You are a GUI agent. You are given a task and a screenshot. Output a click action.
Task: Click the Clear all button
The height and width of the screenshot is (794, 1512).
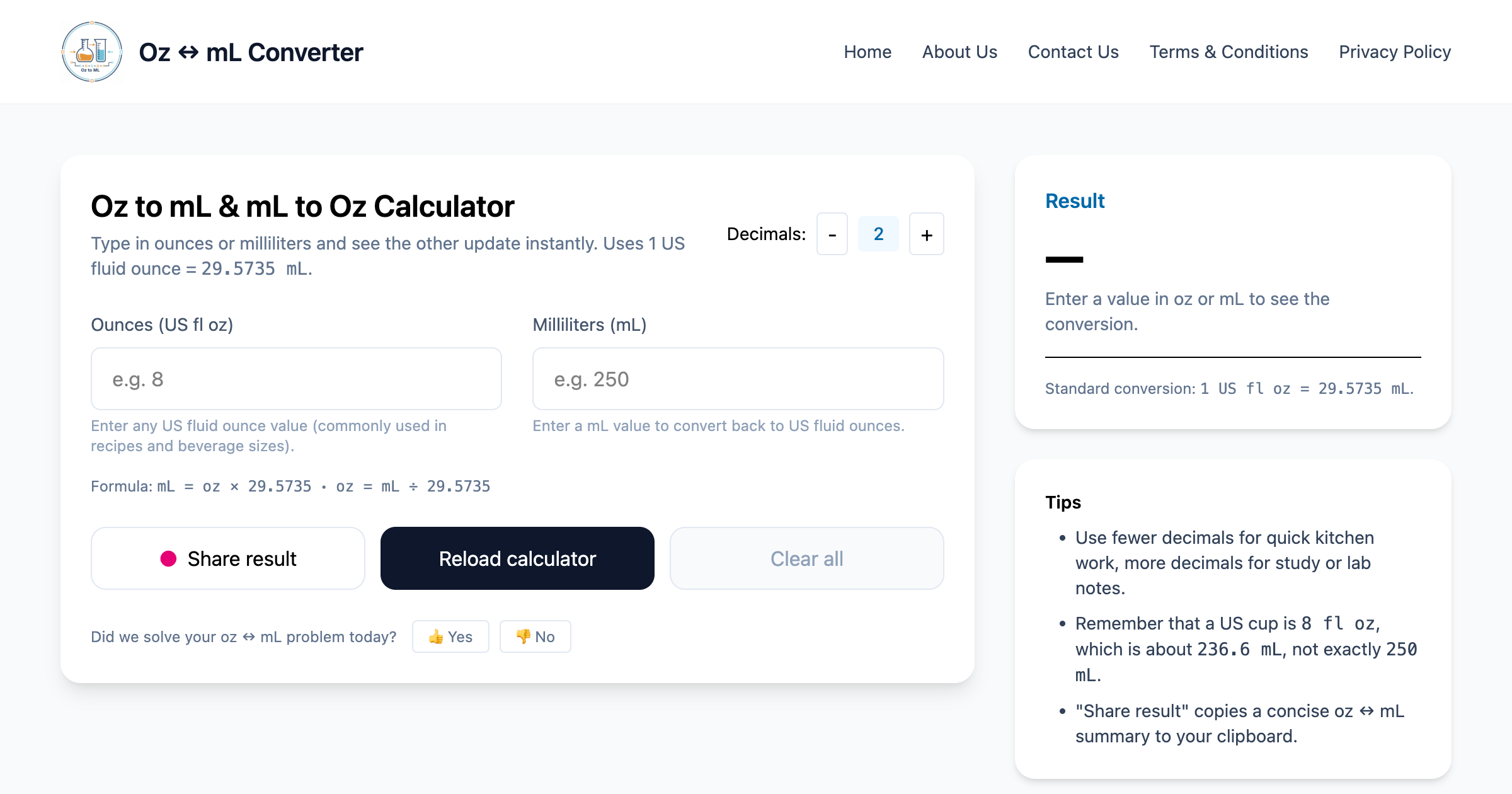(806, 558)
